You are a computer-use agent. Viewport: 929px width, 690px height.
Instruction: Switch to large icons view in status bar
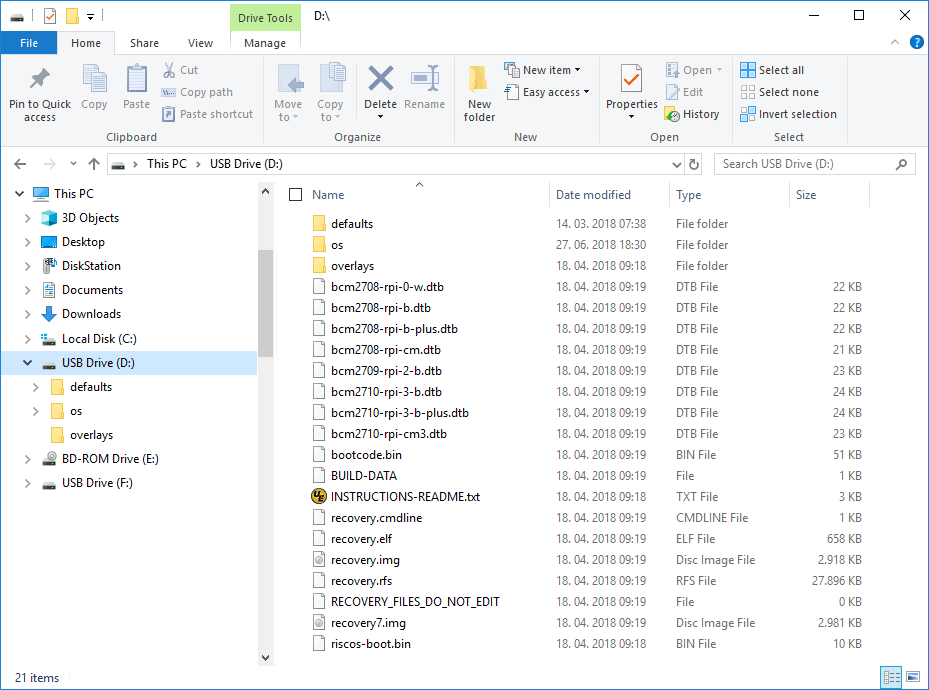911,677
